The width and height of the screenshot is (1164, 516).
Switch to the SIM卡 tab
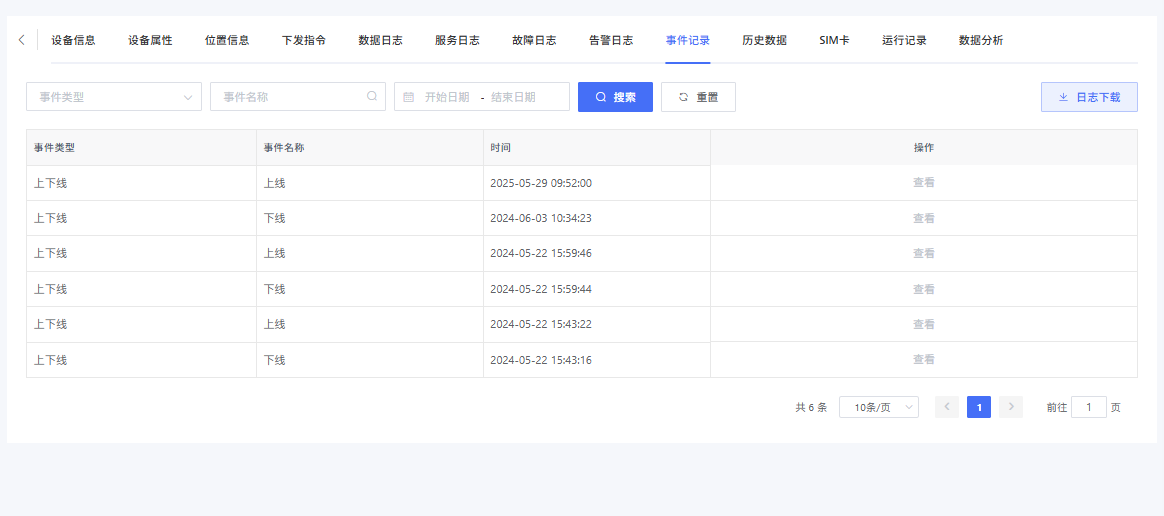click(834, 41)
